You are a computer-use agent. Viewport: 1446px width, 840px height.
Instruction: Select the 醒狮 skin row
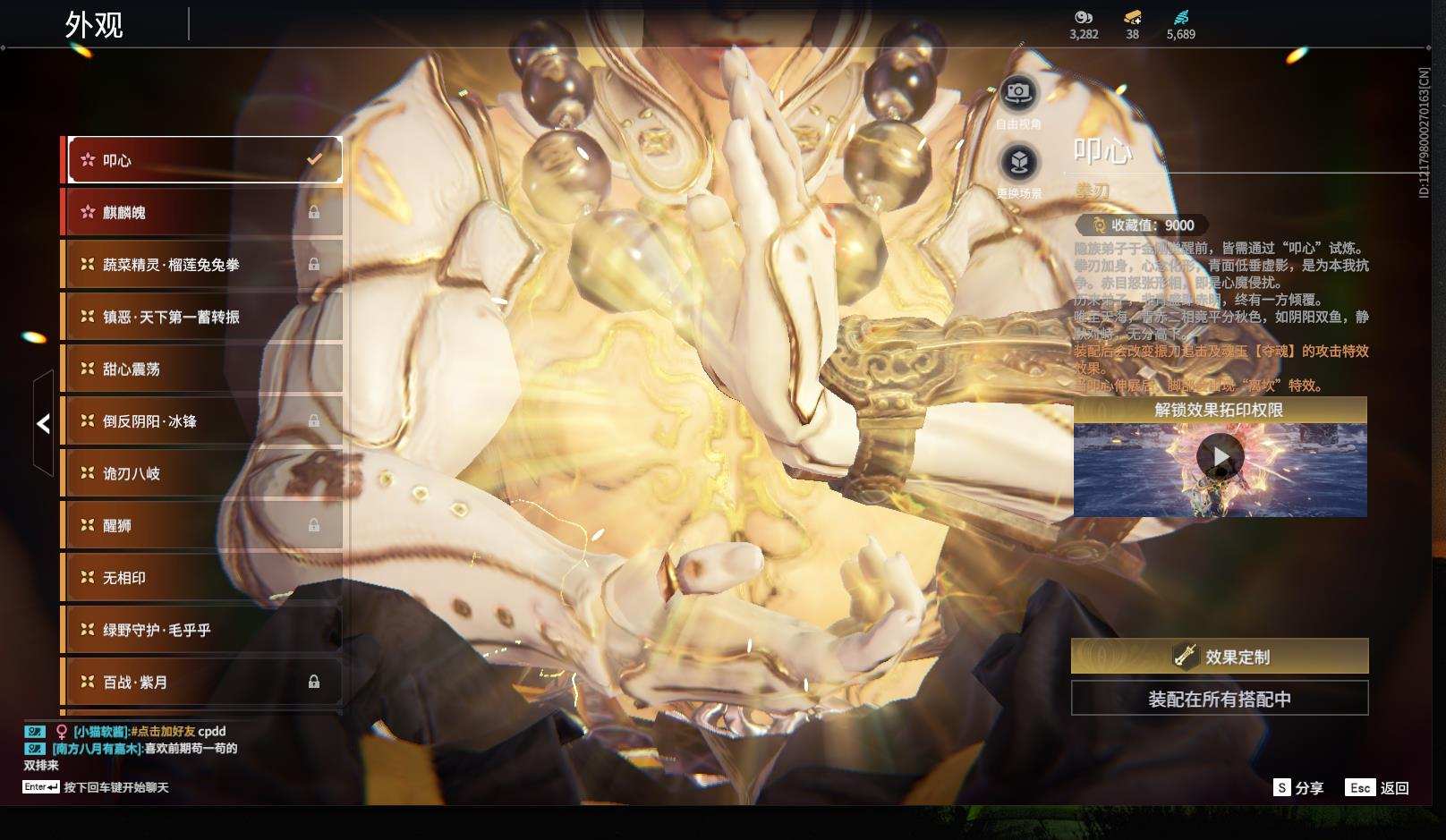[x=203, y=525]
